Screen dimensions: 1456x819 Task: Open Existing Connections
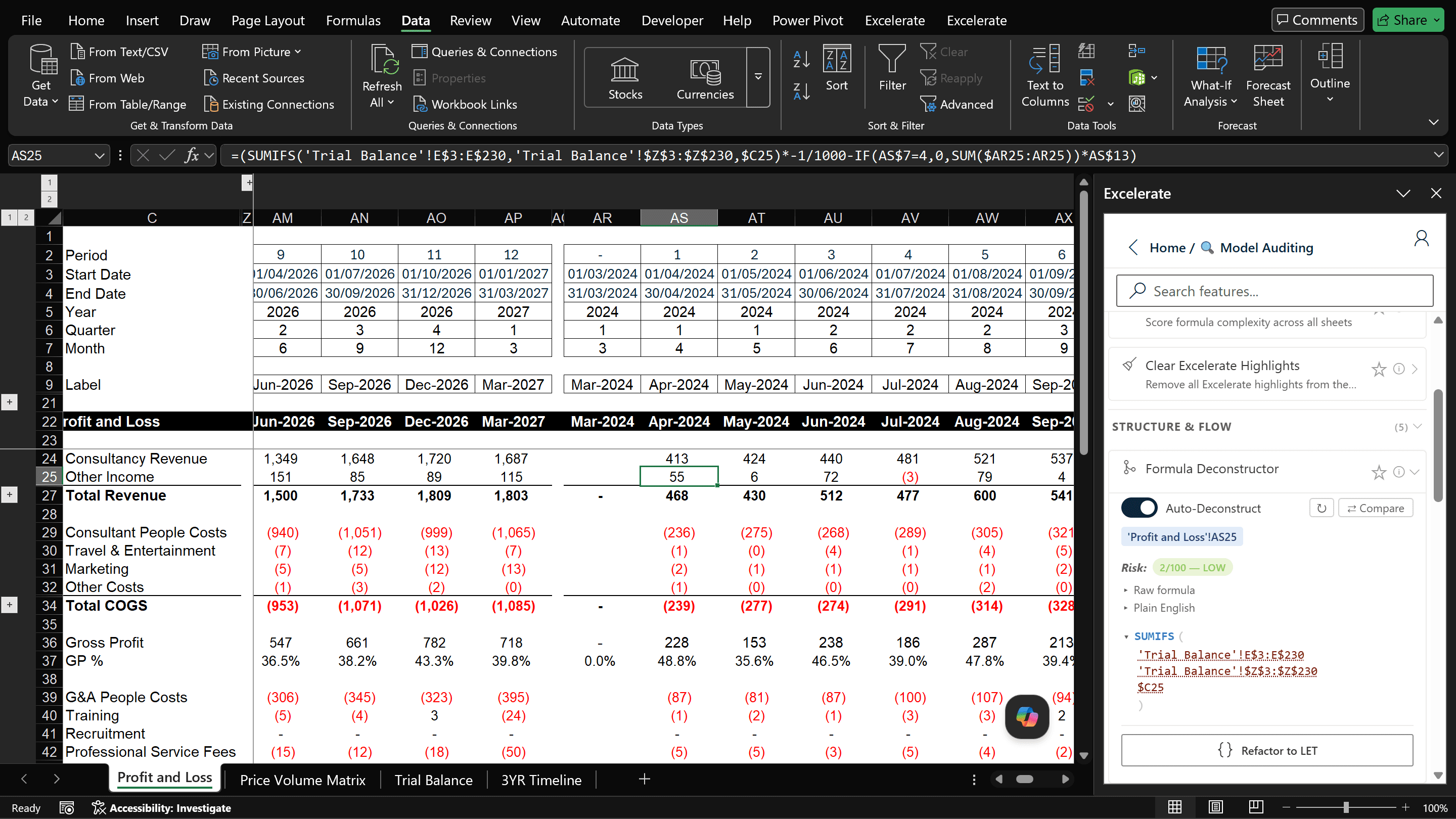[x=268, y=105]
